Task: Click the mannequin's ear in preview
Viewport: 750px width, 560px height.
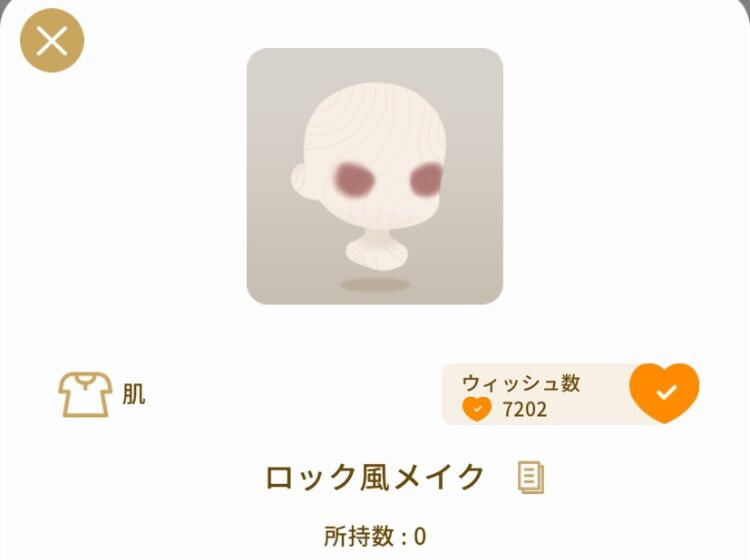Action: [x=302, y=179]
